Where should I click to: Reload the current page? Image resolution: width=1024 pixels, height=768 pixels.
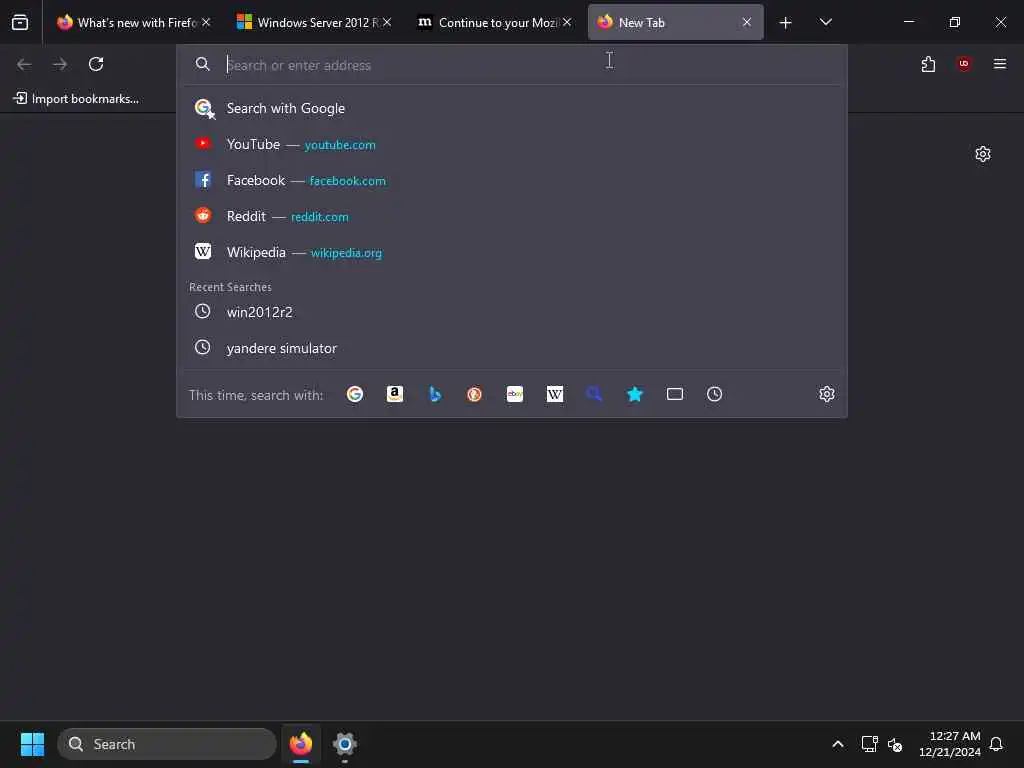96,64
